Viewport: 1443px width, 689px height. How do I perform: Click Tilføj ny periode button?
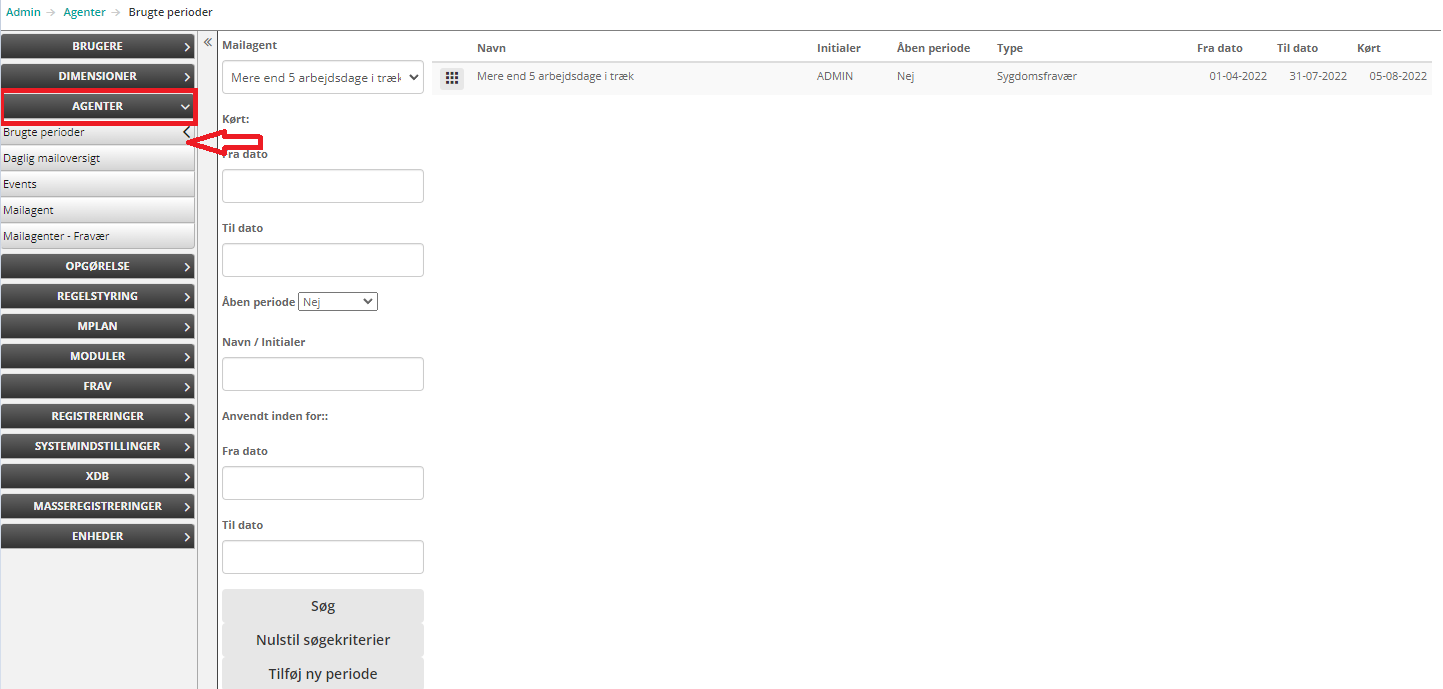323,673
